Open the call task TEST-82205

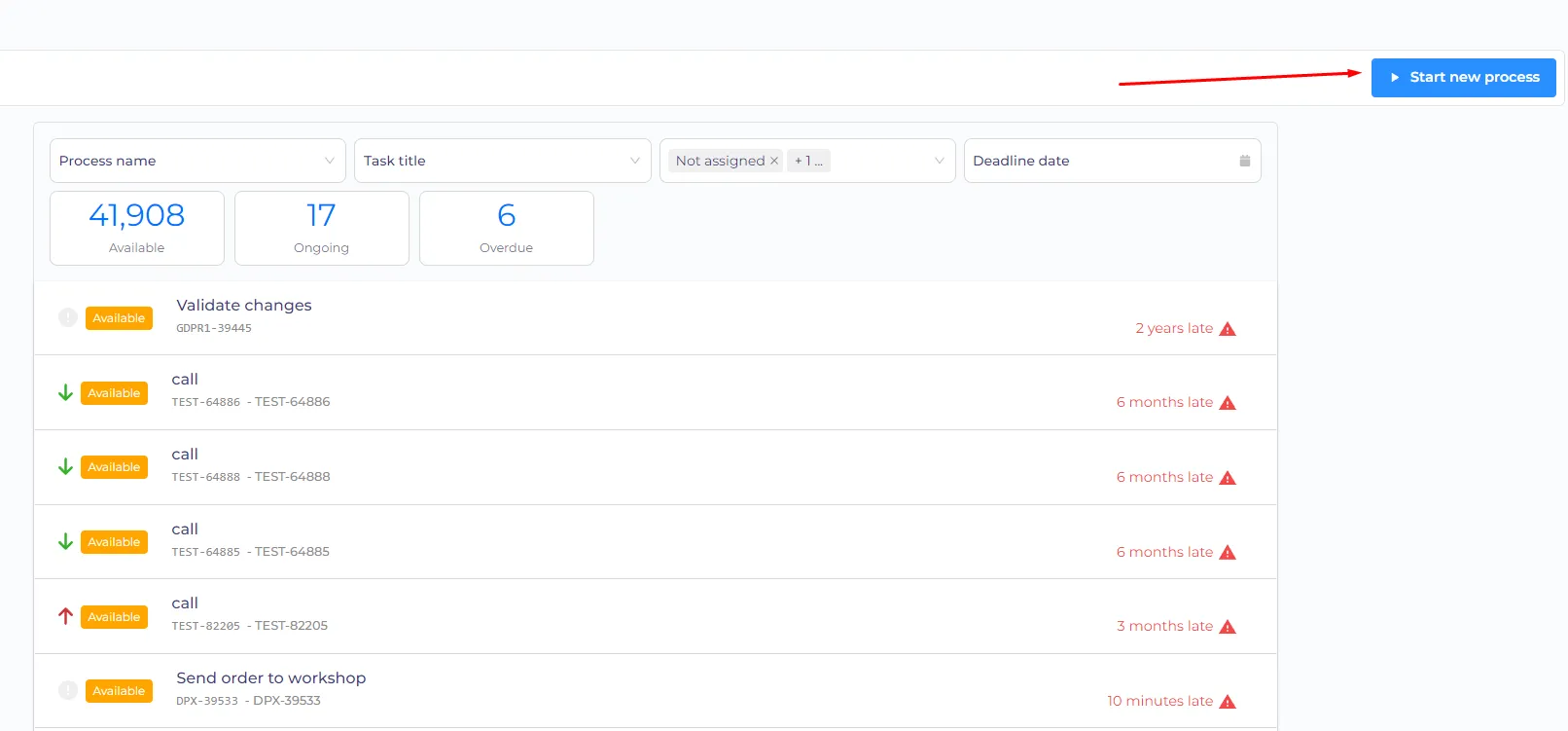(655, 616)
